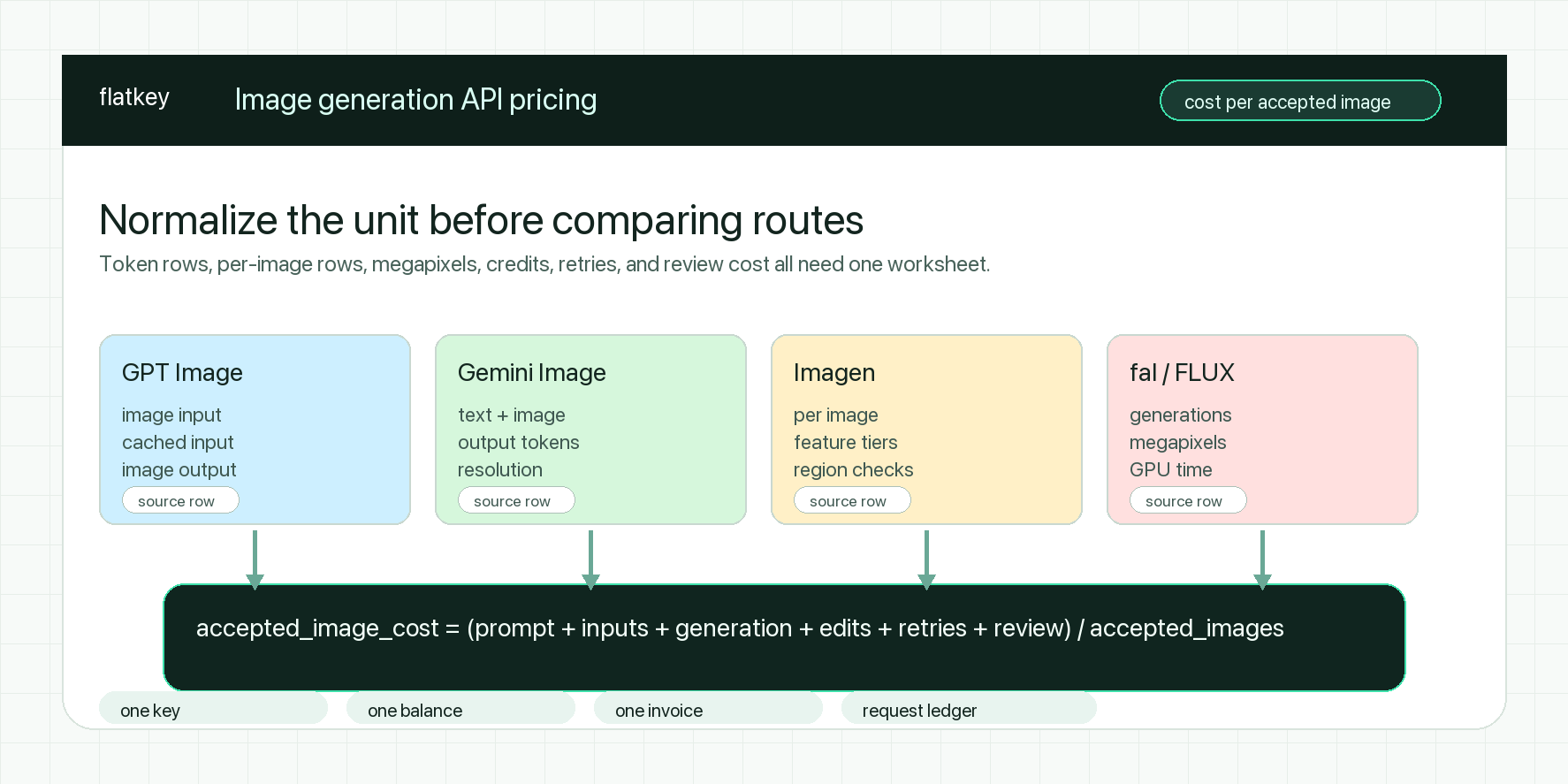
Task: Click the source row pill under GPT Image
Action: click(x=180, y=500)
